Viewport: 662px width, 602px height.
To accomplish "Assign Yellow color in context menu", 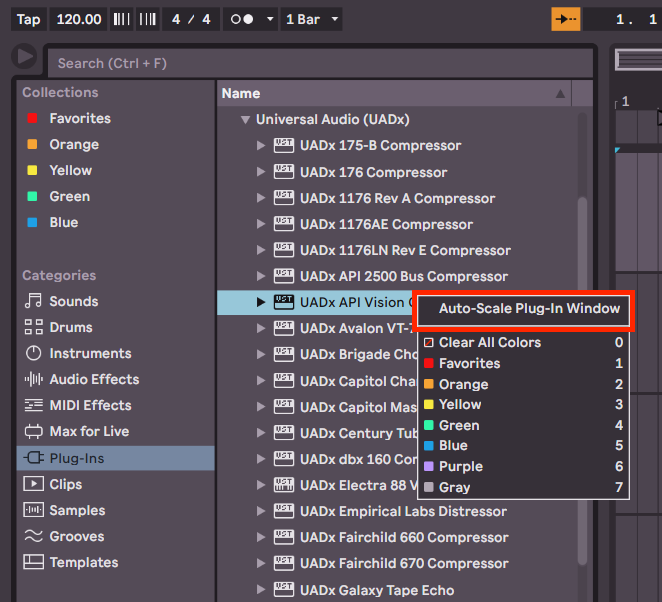I will [524, 404].
